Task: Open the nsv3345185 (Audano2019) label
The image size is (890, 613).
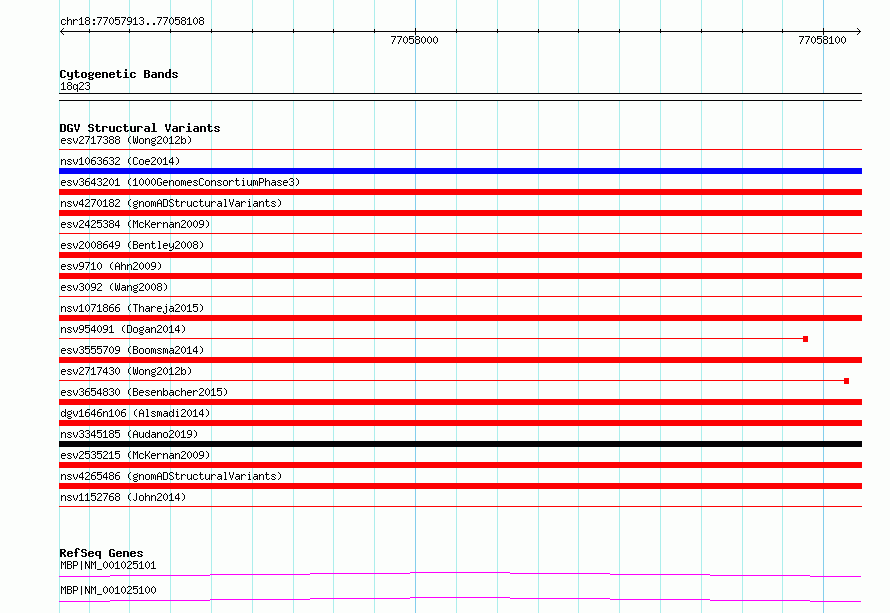Action: [x=129, y=434]
